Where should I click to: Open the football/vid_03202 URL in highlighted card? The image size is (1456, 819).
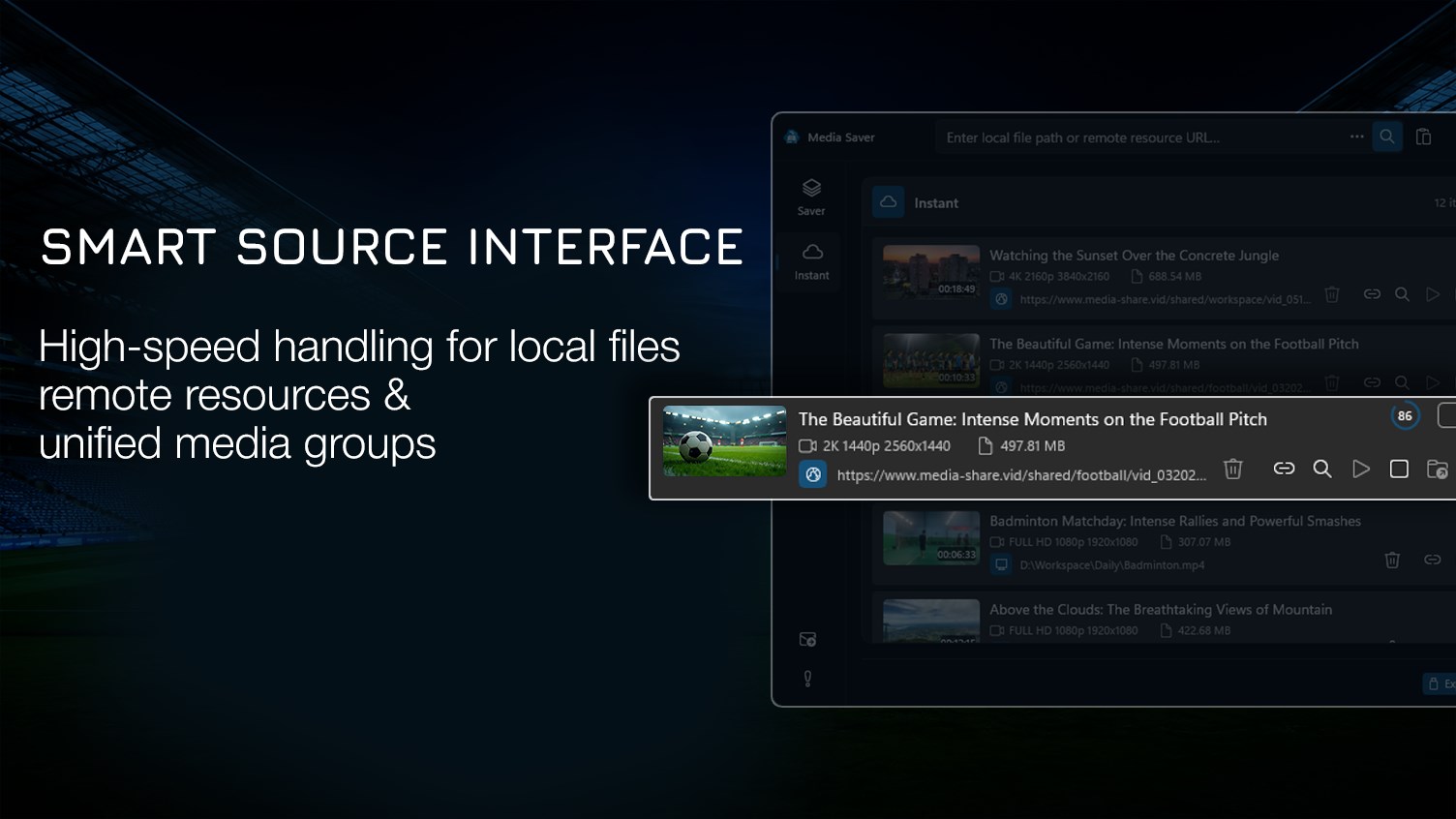[x=1021, y=475]
